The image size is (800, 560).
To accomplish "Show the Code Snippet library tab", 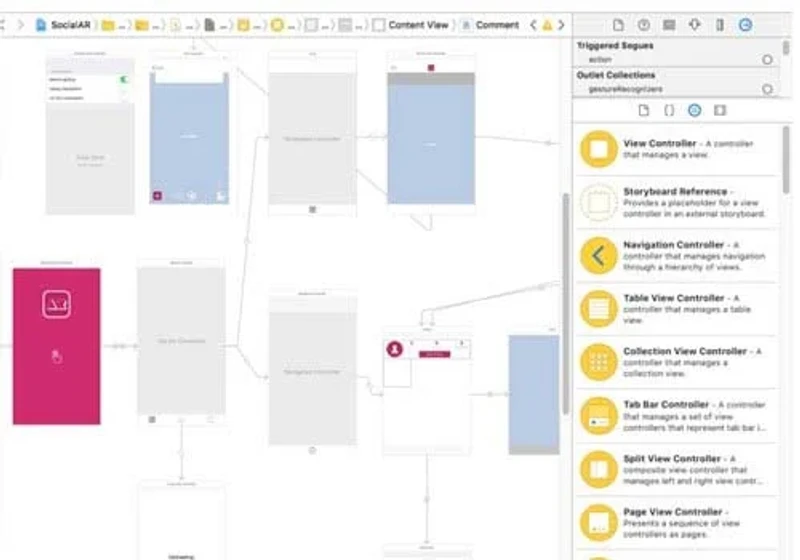I will coord(669,110).
